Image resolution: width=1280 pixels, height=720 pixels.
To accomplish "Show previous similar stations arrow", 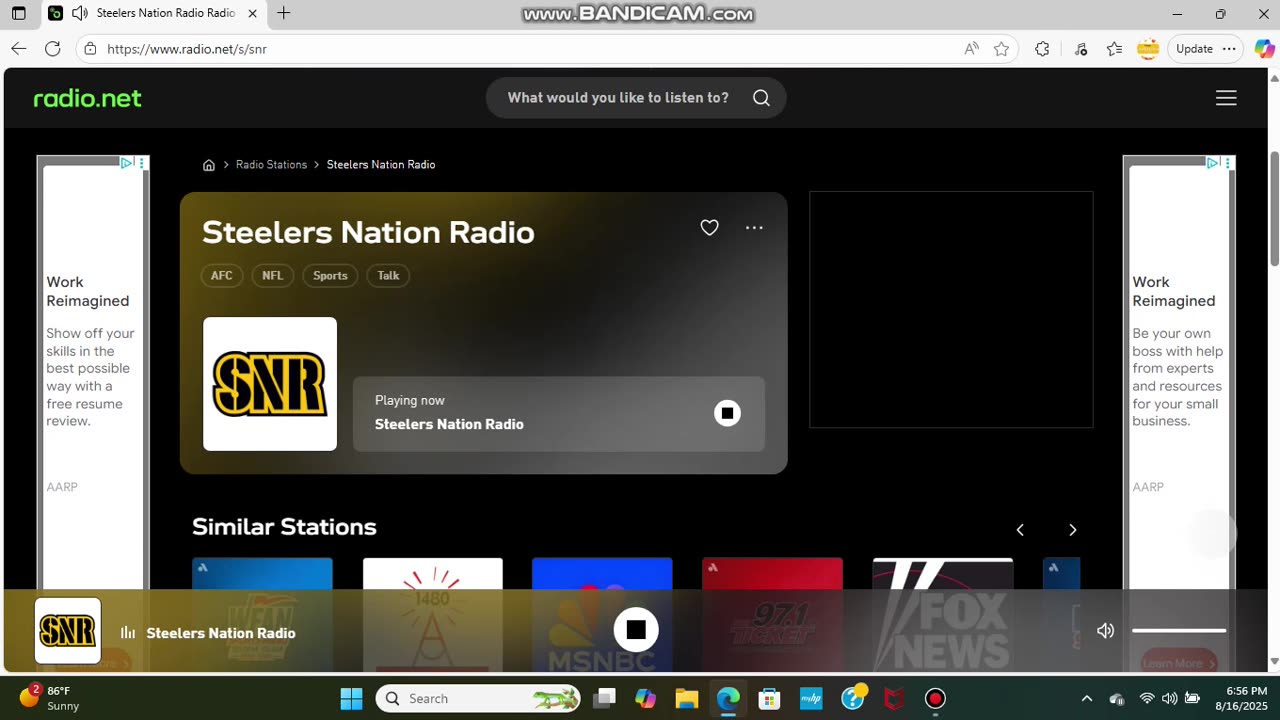I will point(1020,530).
